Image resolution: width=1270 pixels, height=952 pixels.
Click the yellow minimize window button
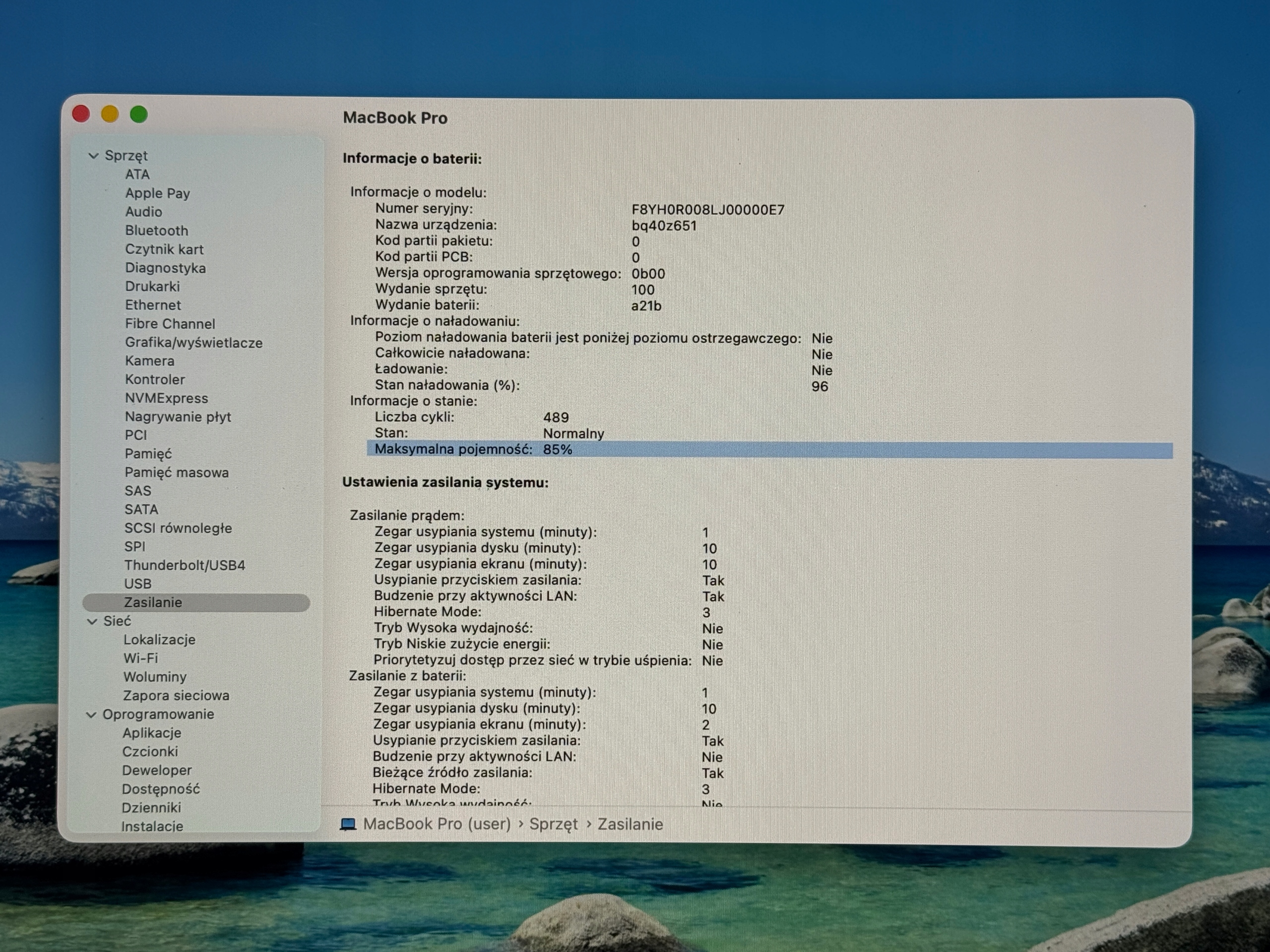point(110,114)
